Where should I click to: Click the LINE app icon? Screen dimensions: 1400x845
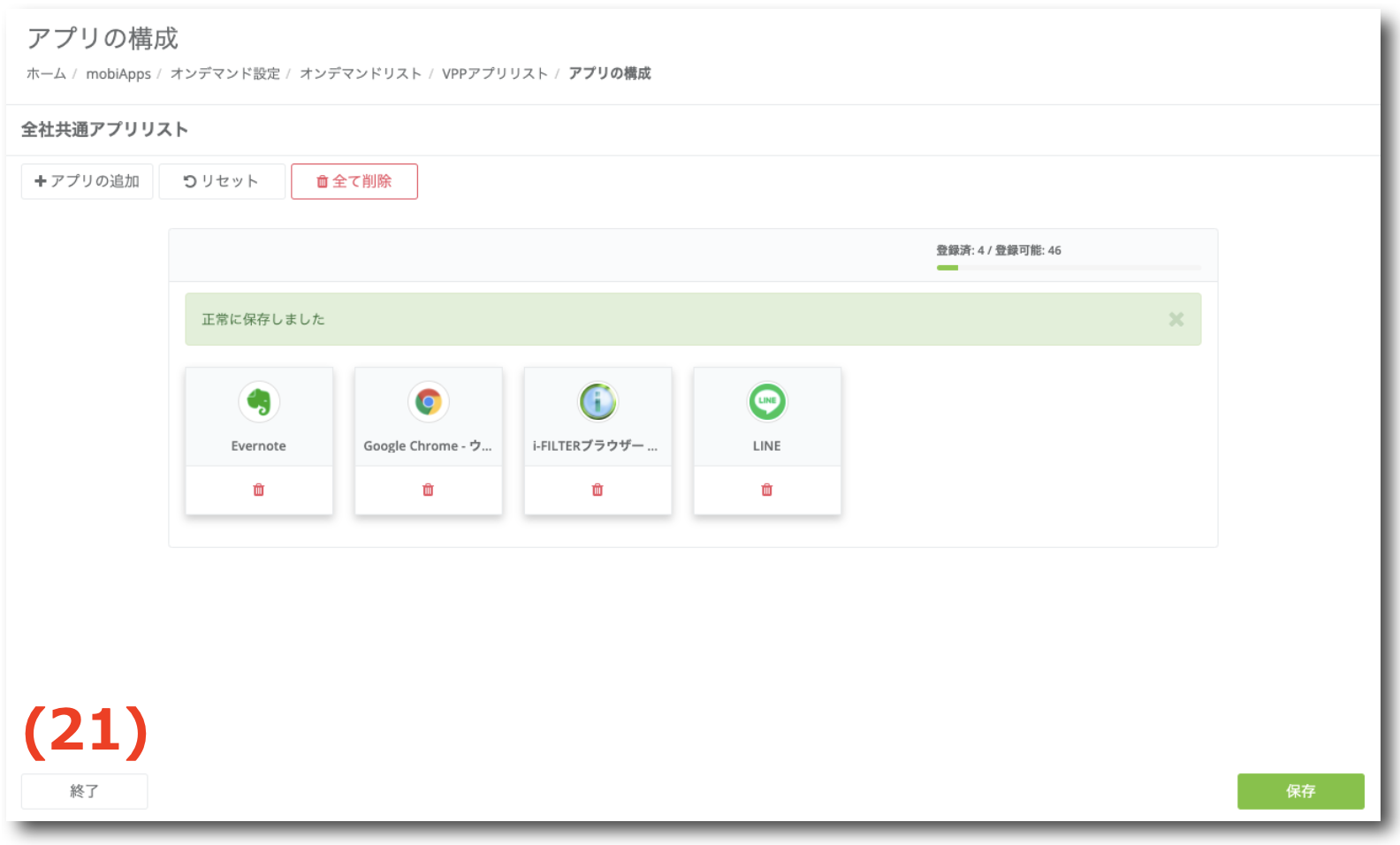coord(767,402)
